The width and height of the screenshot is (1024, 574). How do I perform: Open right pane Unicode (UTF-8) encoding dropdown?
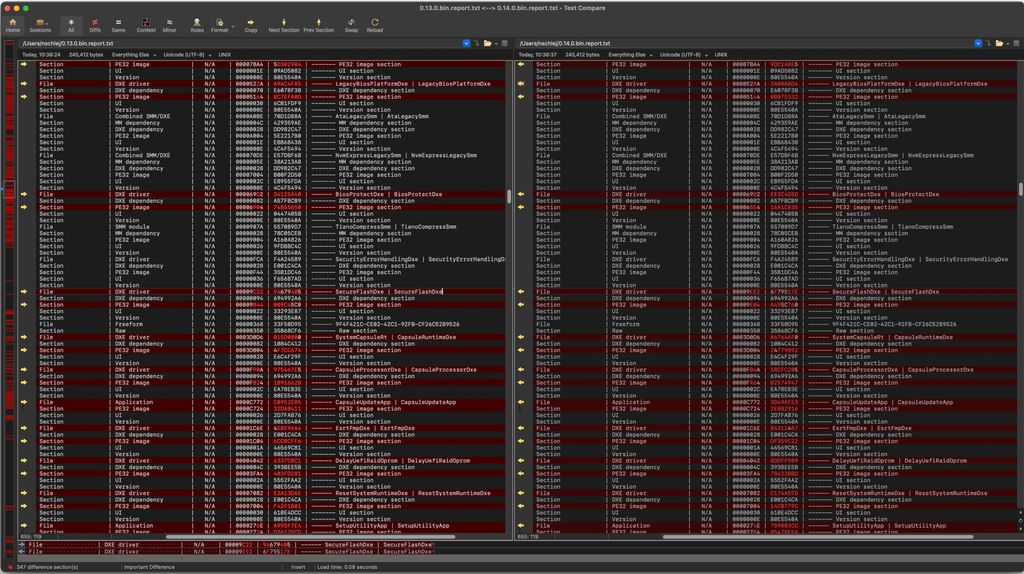pyautogui.click(x=684, y=55)
